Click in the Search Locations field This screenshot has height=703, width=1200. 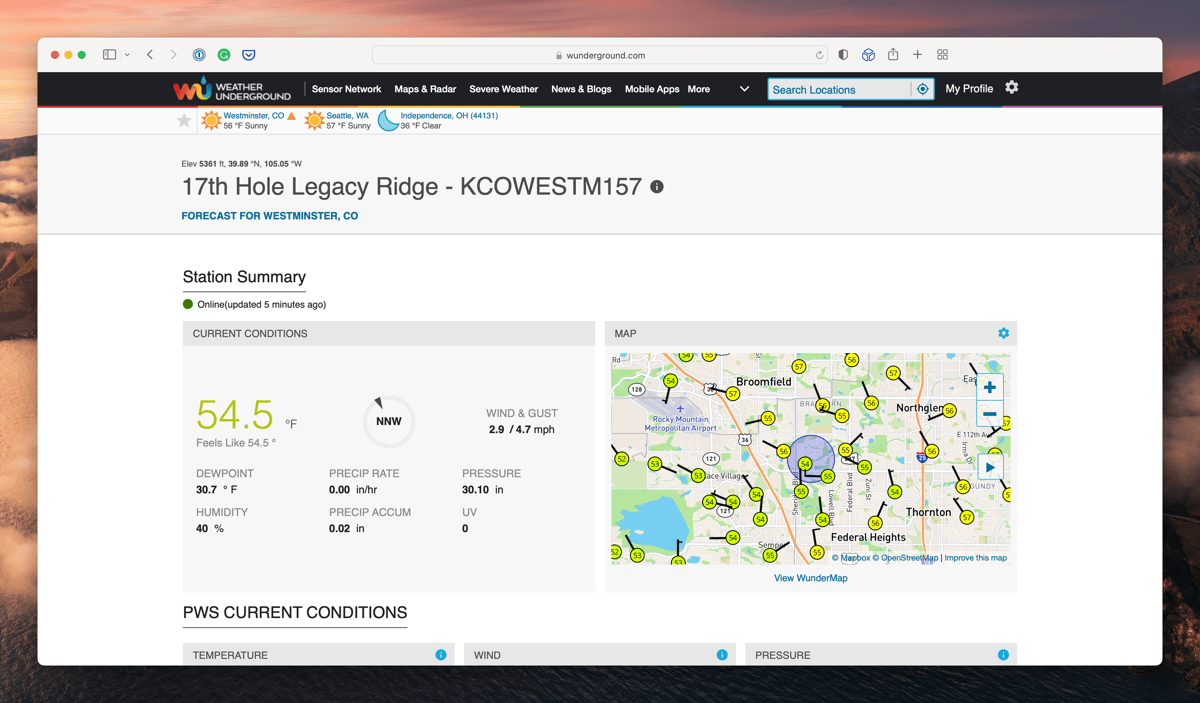(839, 89)
